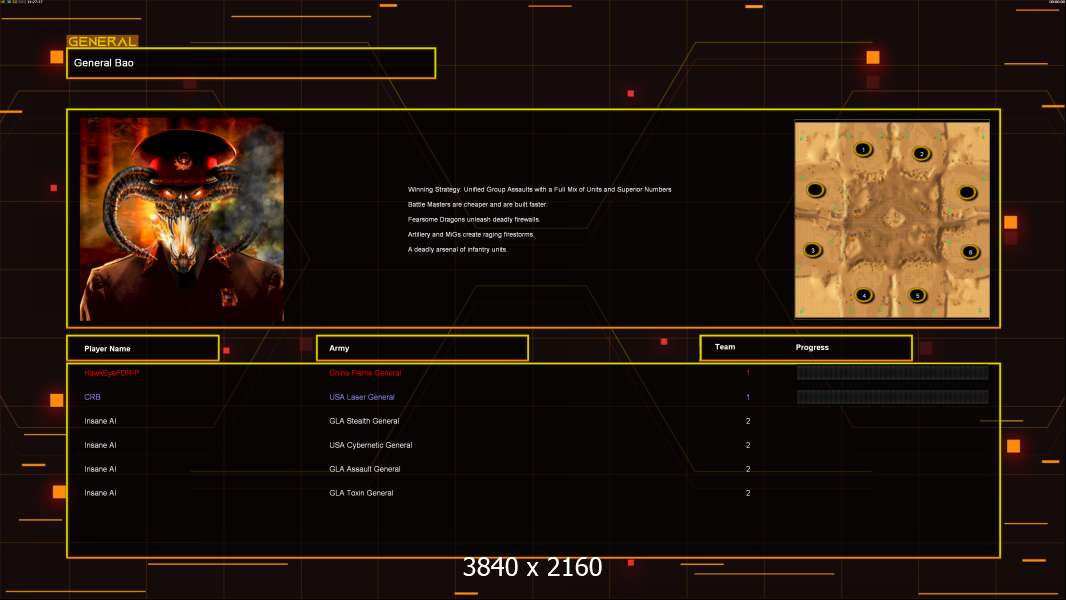Click GLA Assault General army entry

pos(364,469)
